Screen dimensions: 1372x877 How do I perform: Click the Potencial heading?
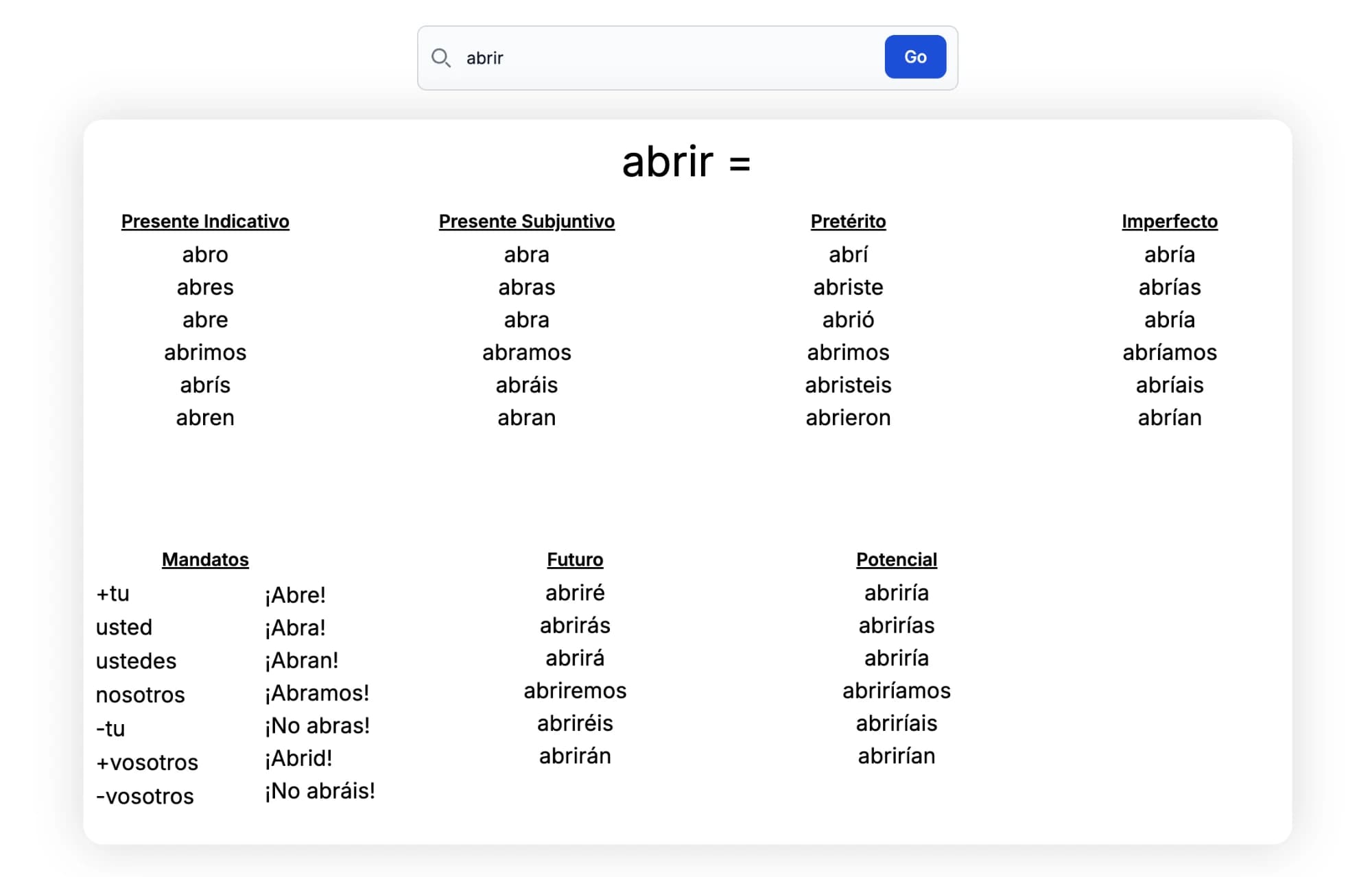[x=897, y=560]
